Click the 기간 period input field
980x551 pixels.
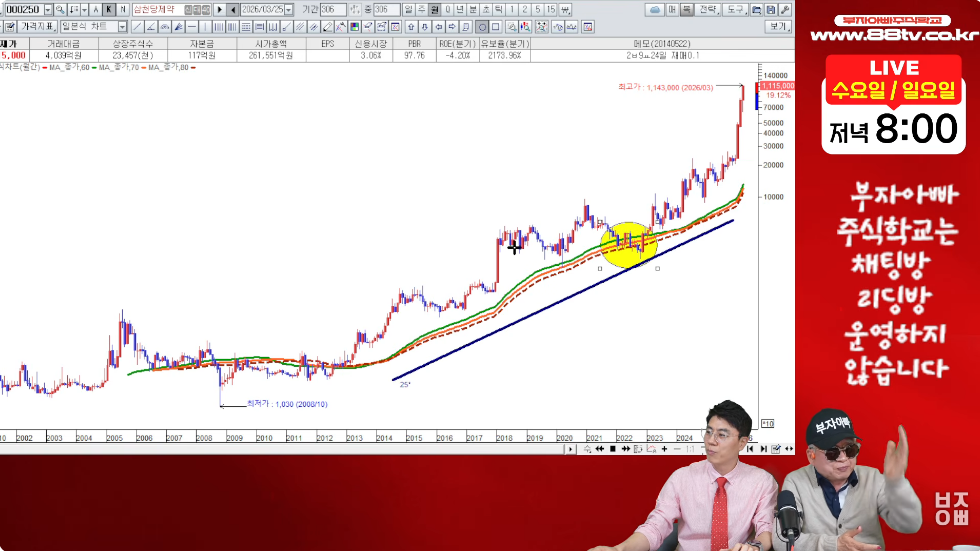click(332, 10)
